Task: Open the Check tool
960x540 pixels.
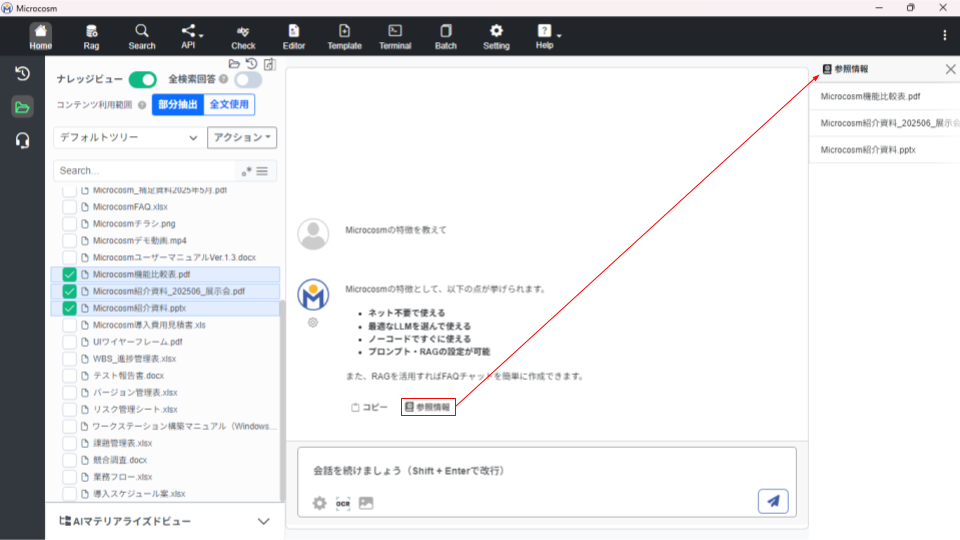Action: (x=243, y=37)
